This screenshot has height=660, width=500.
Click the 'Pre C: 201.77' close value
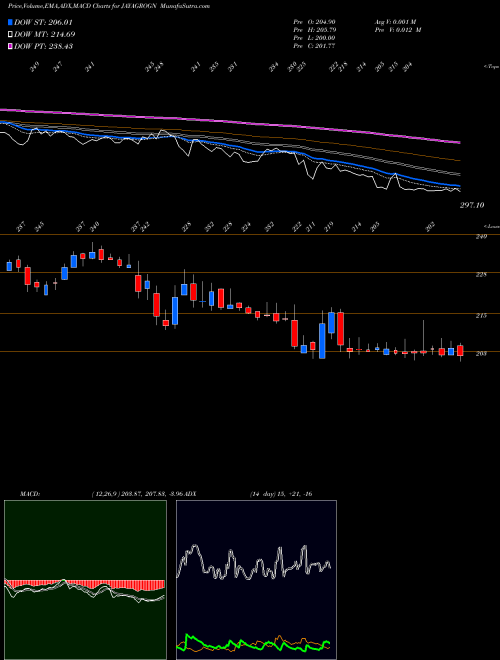(x=314, y=45)
